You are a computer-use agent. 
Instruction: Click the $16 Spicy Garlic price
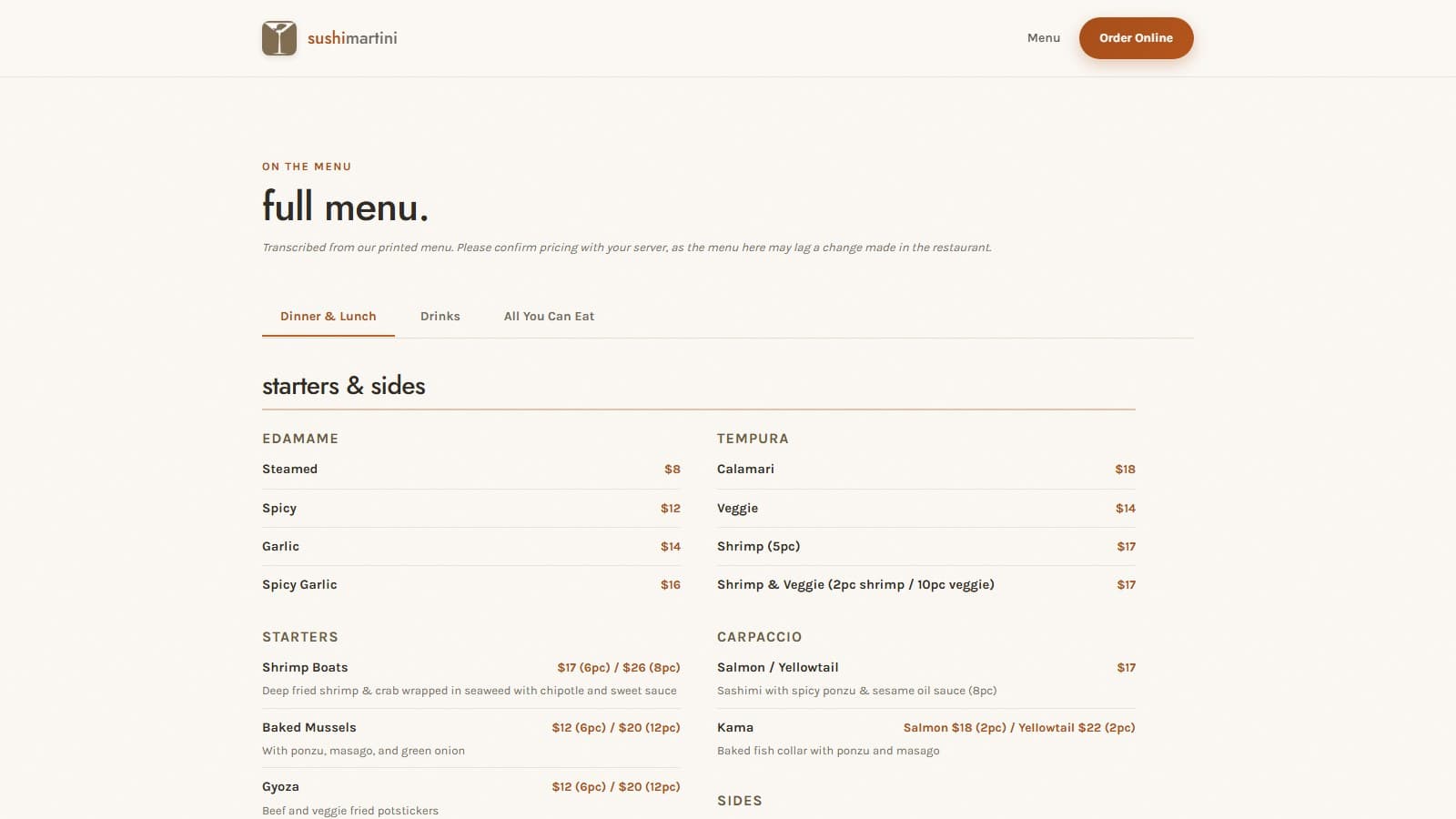[671, 585]
